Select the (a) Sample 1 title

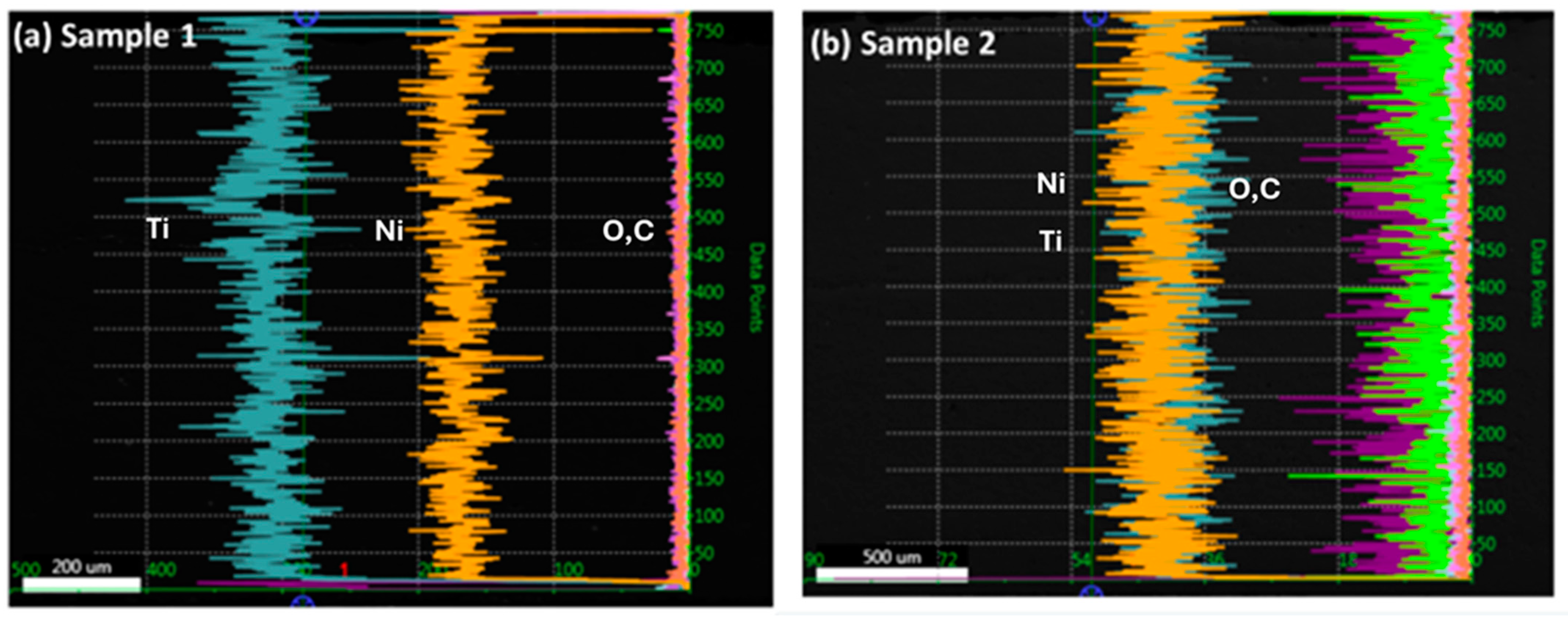[x=105, y=37]
